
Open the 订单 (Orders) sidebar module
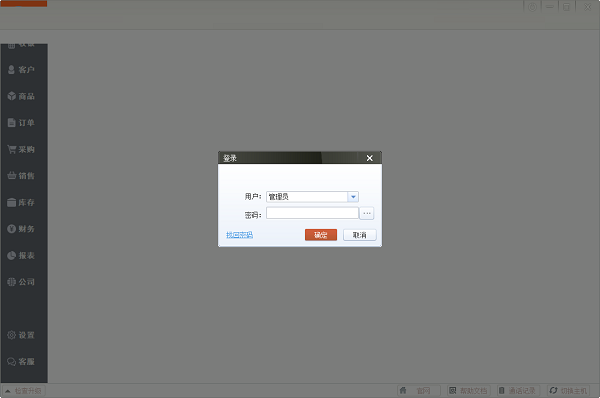(21, 122)
